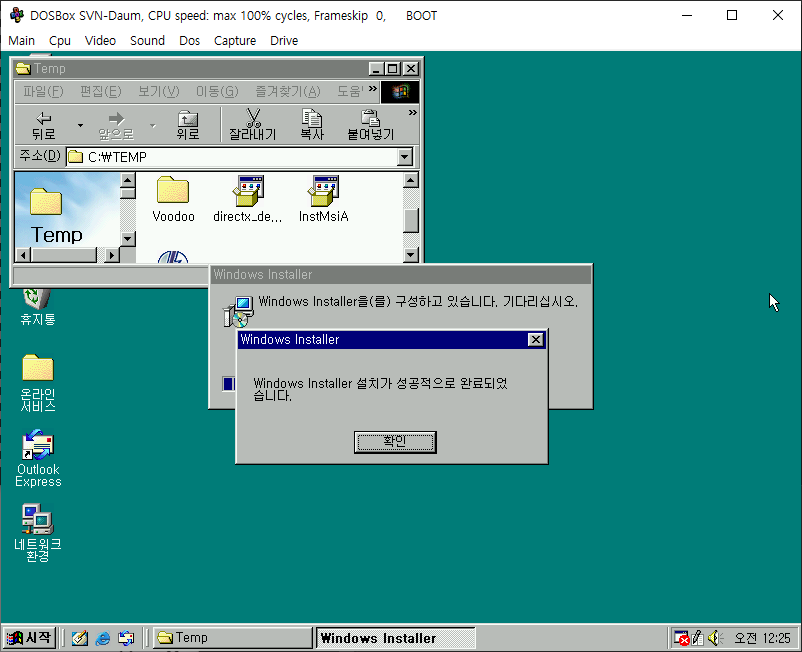Click the 복사 copy toolbar button
Image resolution: width=802 pixels, height=652 pixels.
coord(311,125)
